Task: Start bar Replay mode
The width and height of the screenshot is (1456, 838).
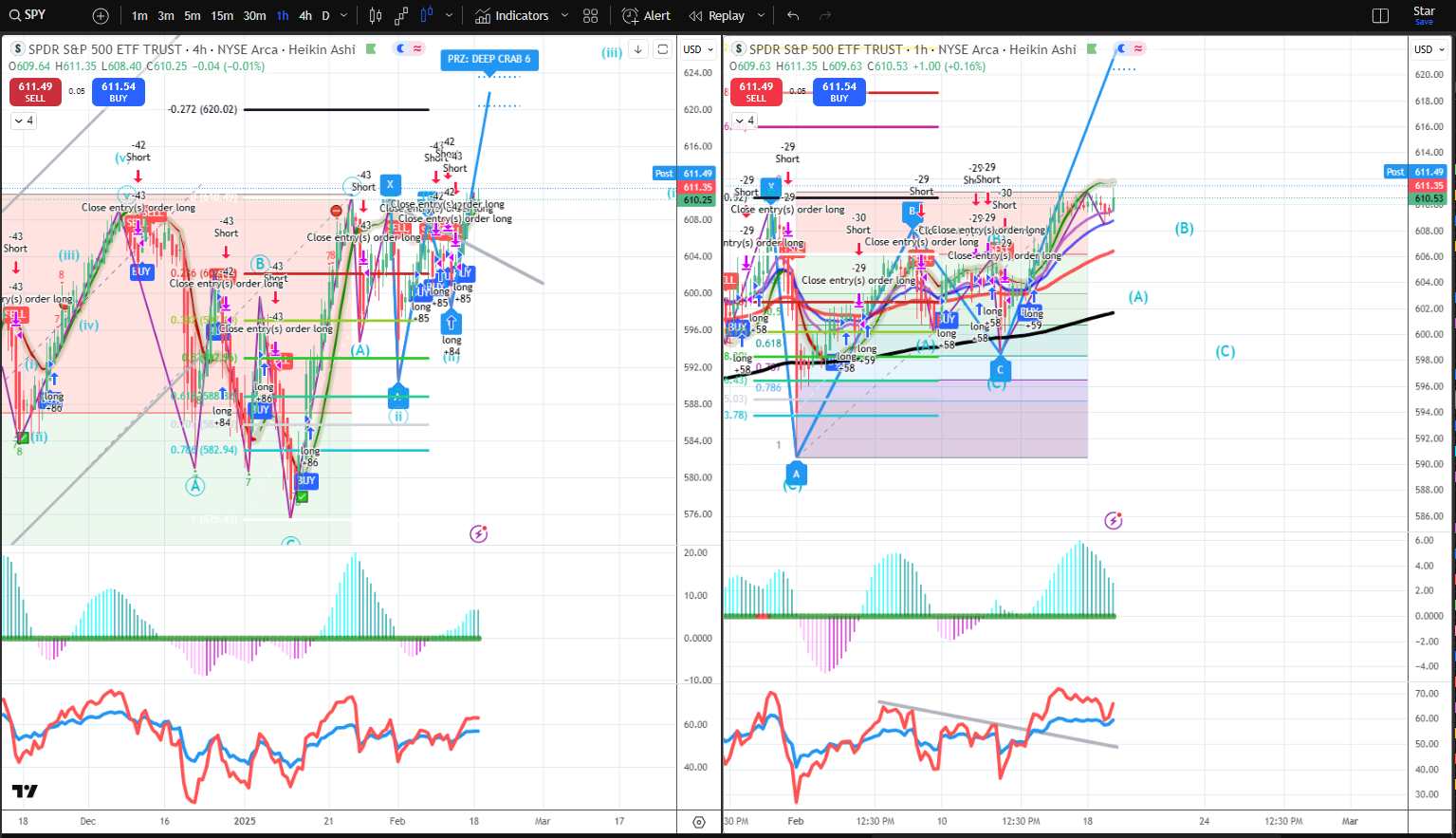Action: 717,16
